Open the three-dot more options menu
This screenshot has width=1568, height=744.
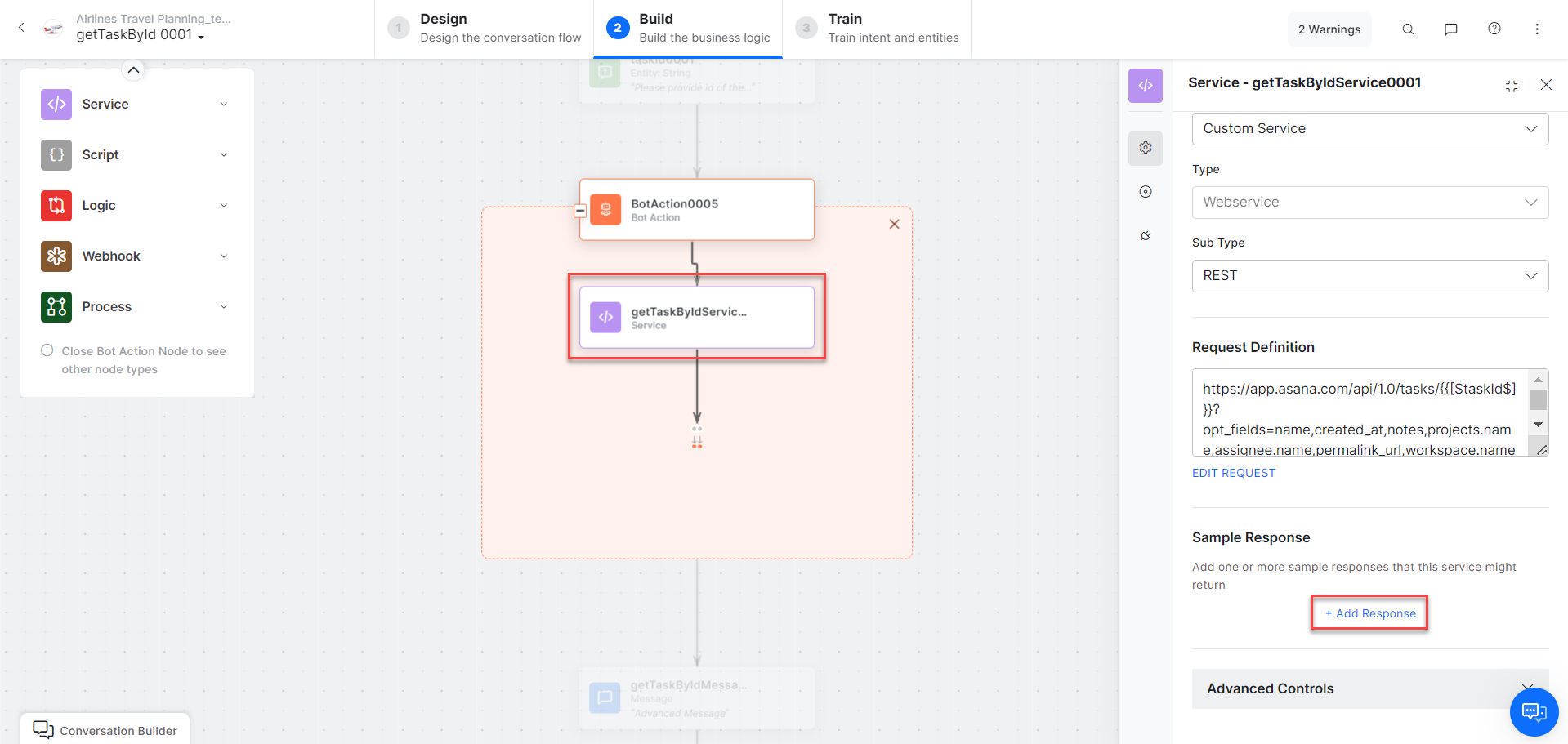click(1537, 29)
